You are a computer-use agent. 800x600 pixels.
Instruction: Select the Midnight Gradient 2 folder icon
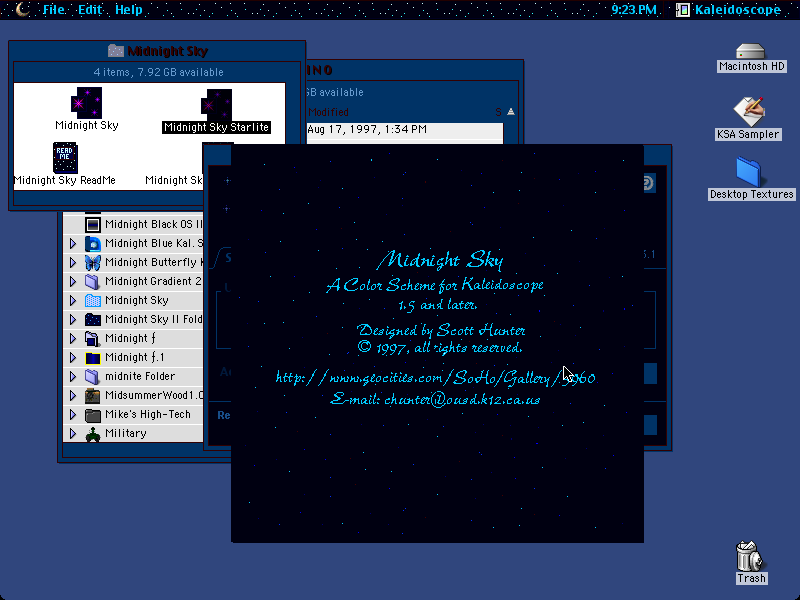pos(93,281)
